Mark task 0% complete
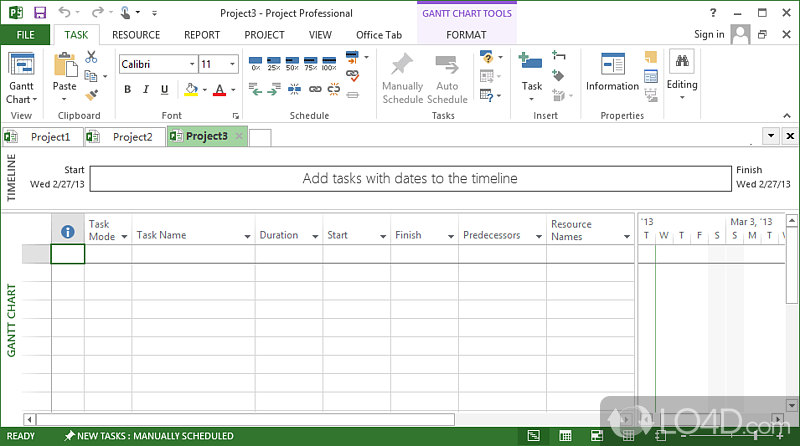The width and height of the screenshot is (800, 446). coord(256,64)
